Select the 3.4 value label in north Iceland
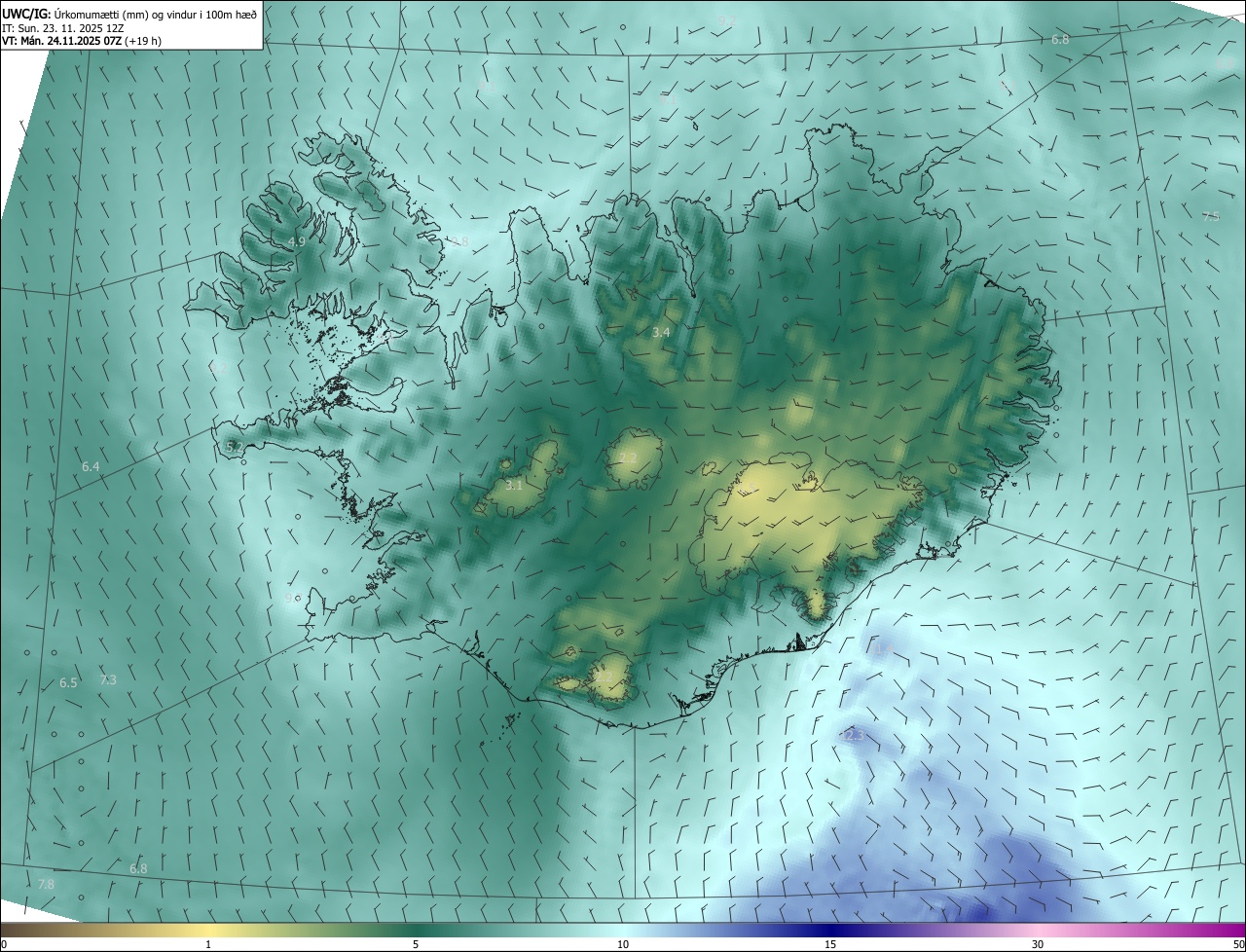Image resolution: width=1246 pixels, height=952 pixels. pos(661,333)
